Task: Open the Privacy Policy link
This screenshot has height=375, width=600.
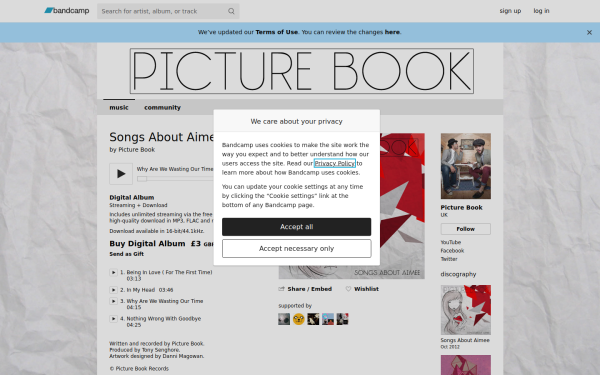Action: click(x=335, y=163)
